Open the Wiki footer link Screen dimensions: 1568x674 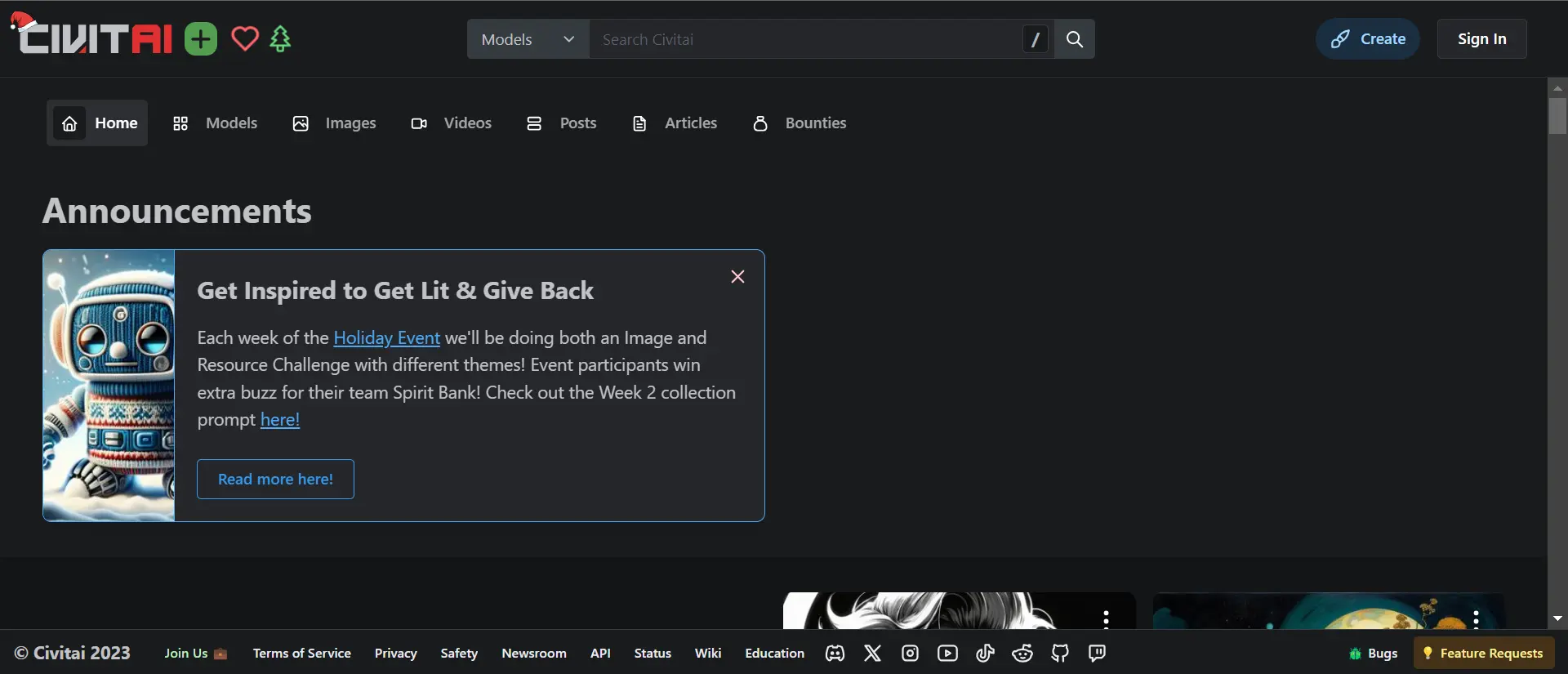[708, 653]
